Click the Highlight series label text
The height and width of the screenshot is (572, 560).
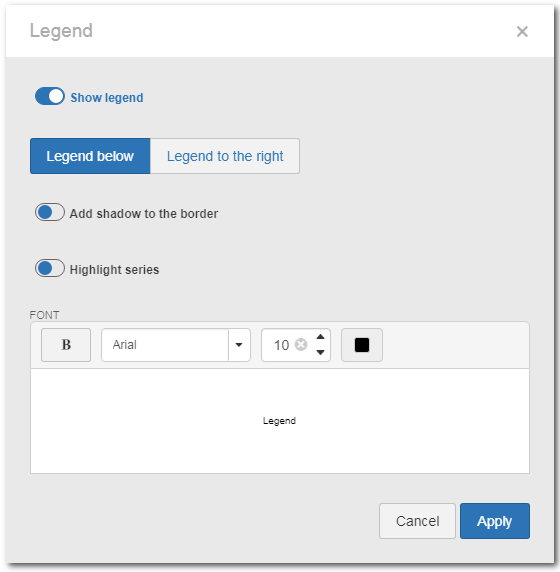point(115,270)
